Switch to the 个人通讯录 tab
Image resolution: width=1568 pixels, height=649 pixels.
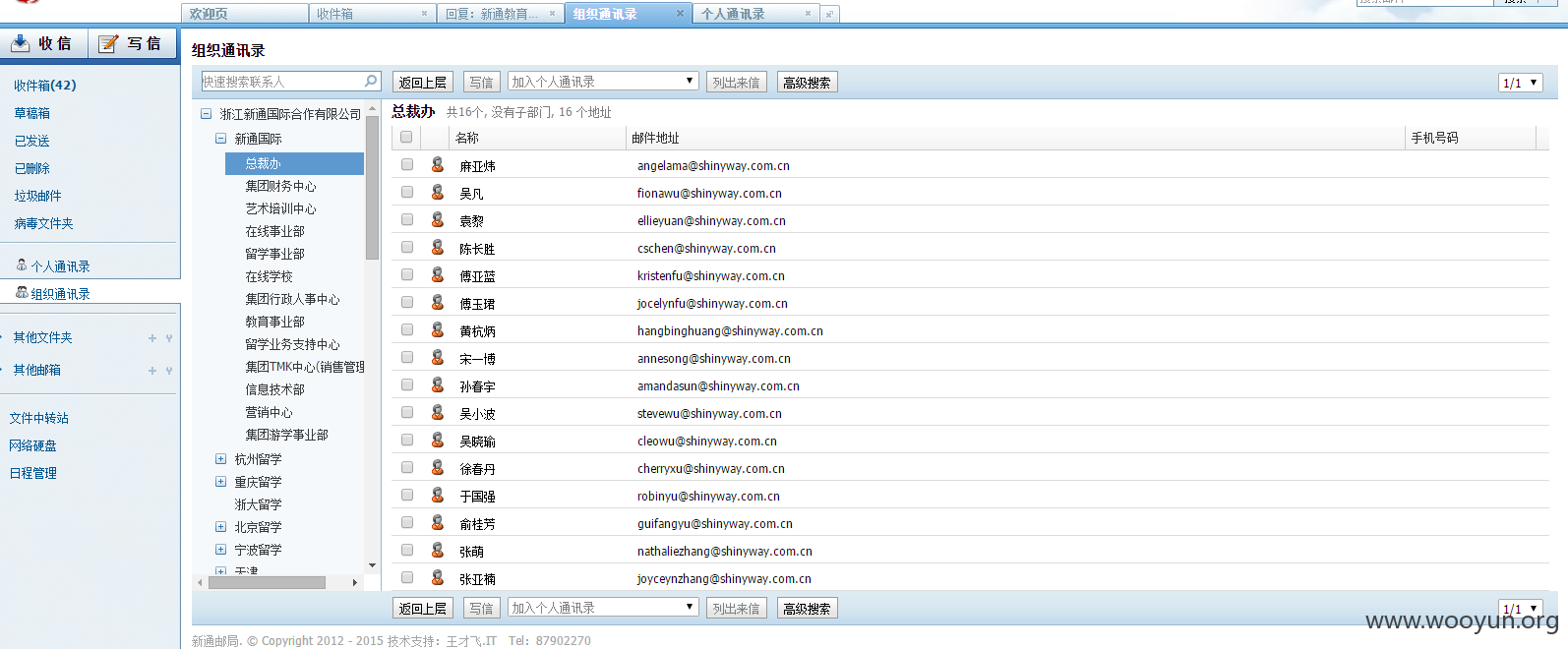tap(755, 14)
